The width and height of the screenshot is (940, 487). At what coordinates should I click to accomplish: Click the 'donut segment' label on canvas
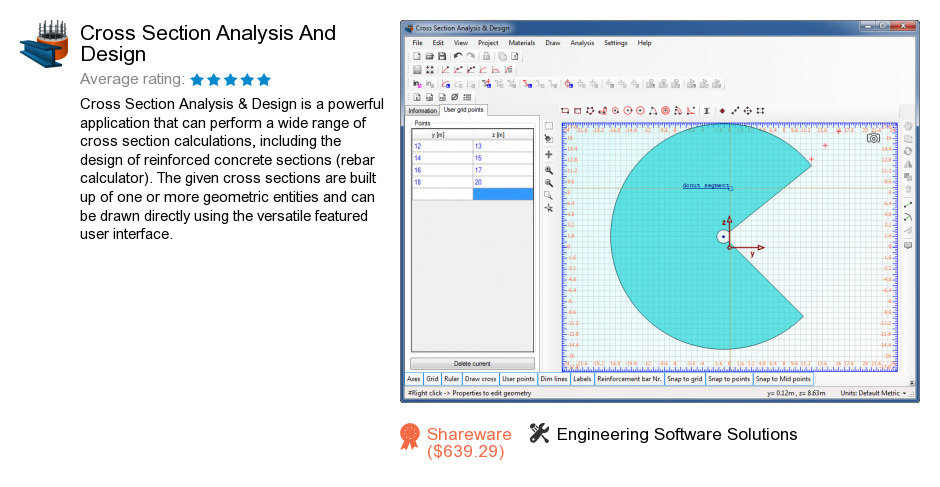pyautogui.click(x=706, y=186)
